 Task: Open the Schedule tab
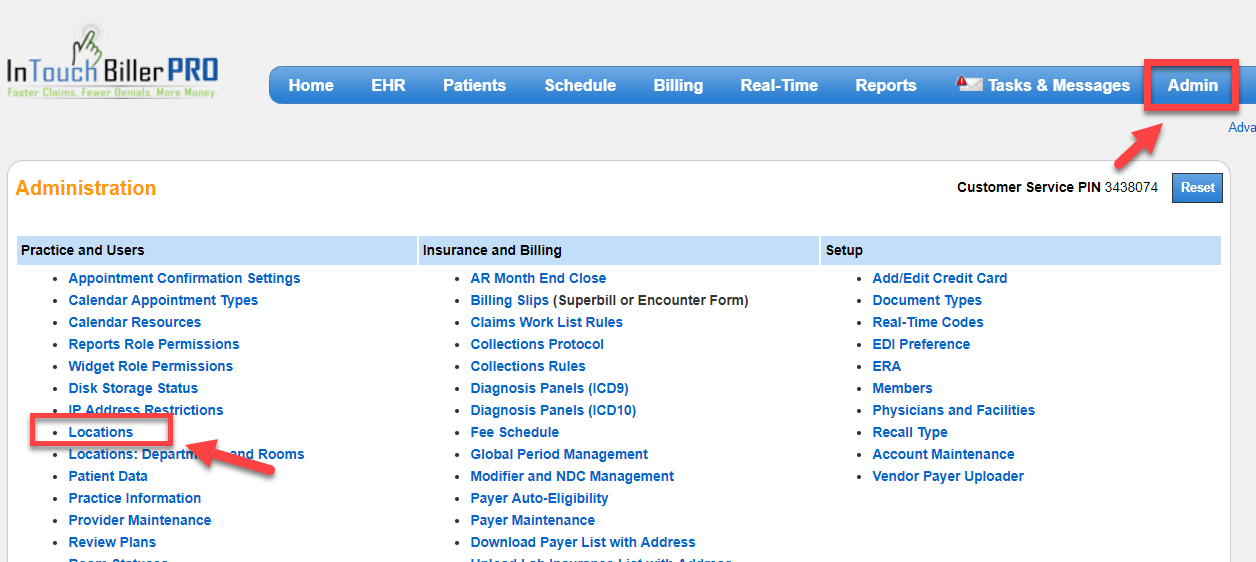point(580,85)
